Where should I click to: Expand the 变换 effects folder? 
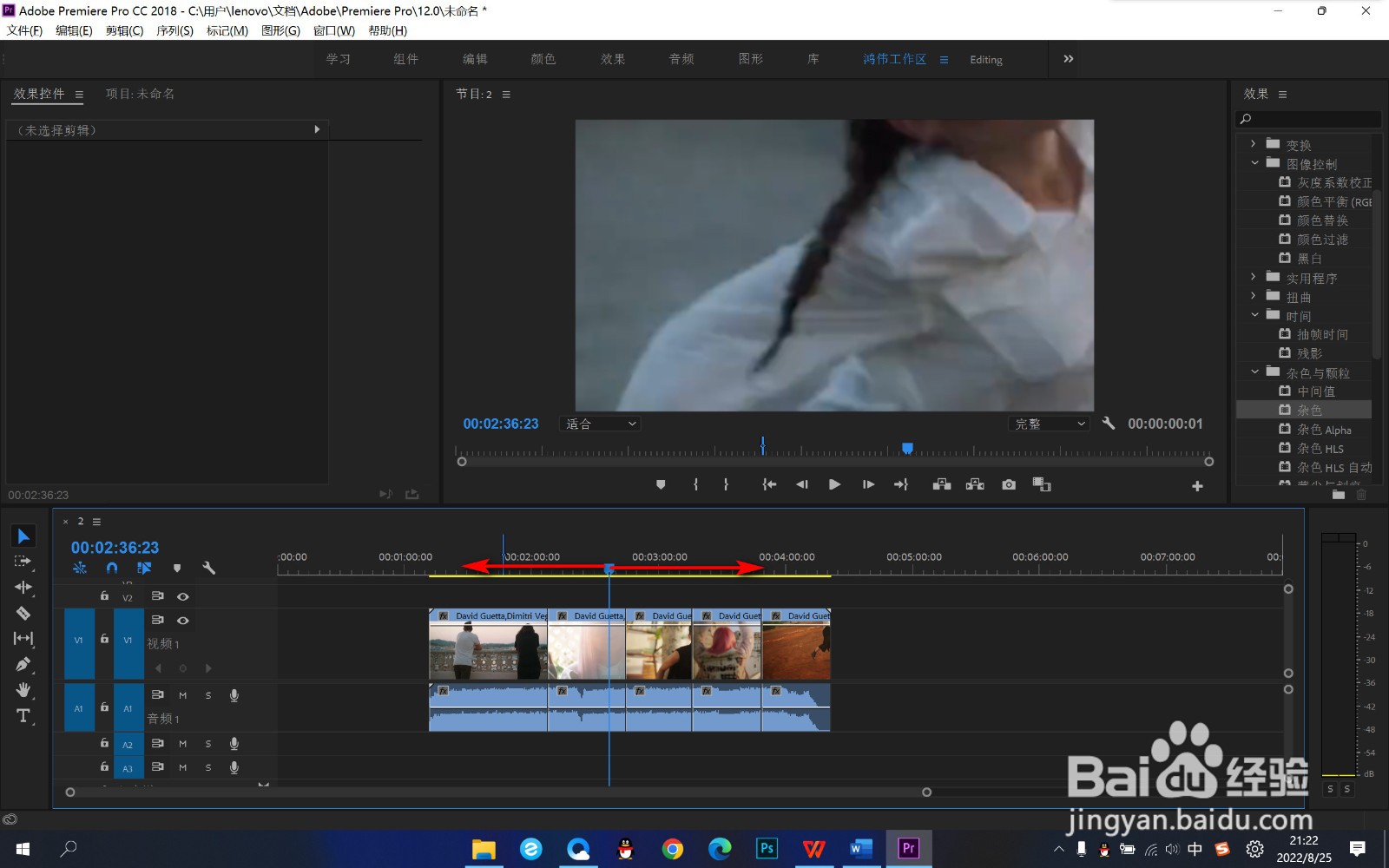[x=1253, y=144]
